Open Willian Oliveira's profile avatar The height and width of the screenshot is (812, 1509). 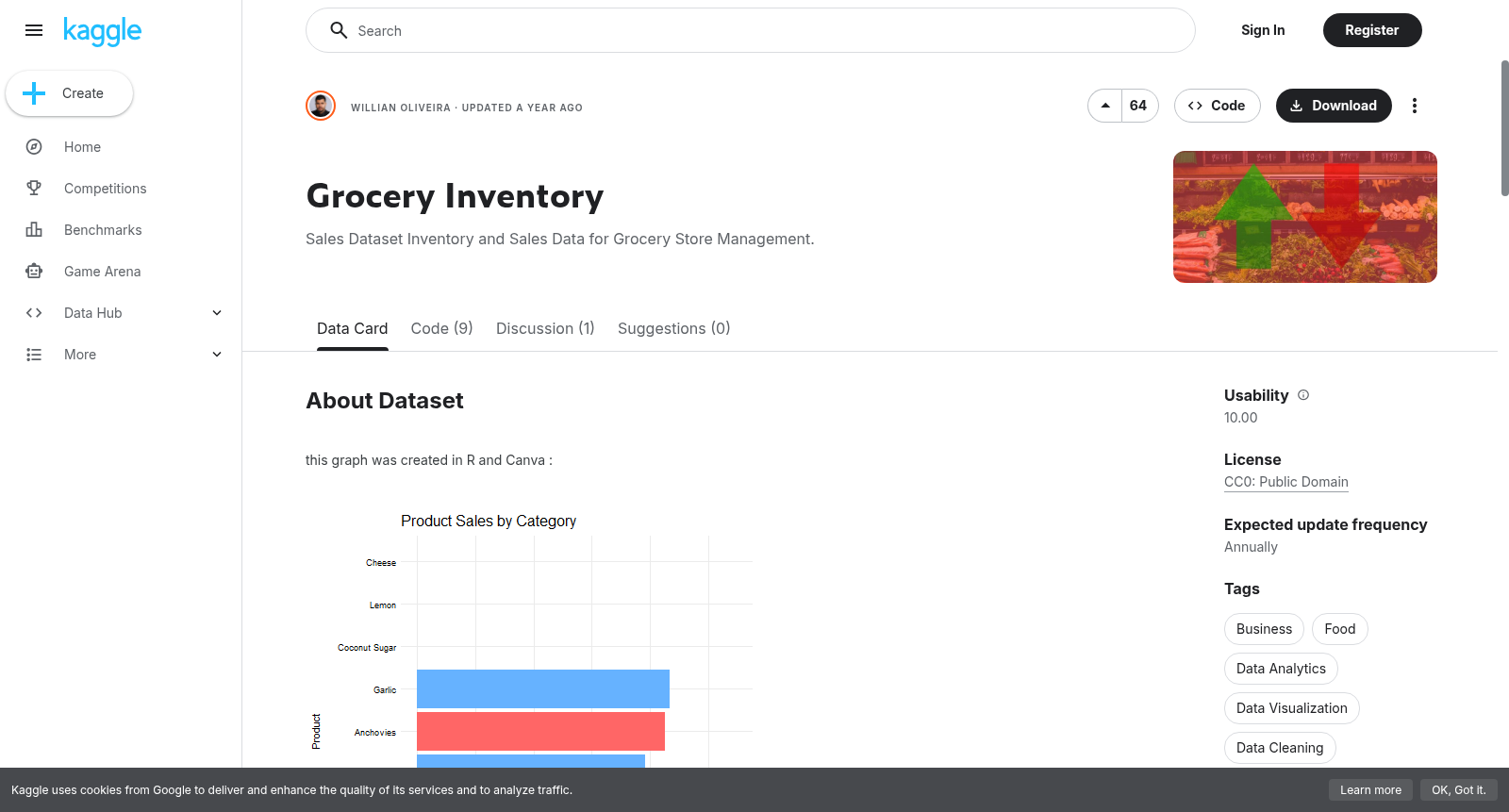pos(321,106)
